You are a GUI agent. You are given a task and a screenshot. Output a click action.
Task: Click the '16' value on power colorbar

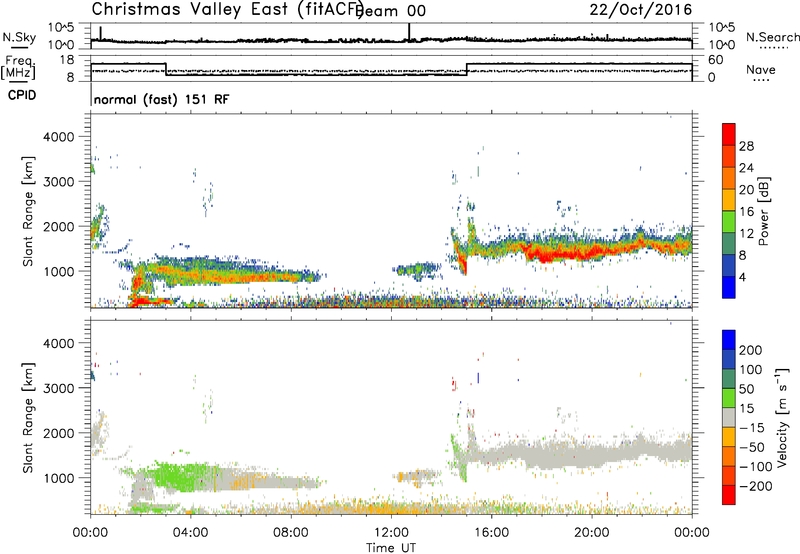pos(746,212)
